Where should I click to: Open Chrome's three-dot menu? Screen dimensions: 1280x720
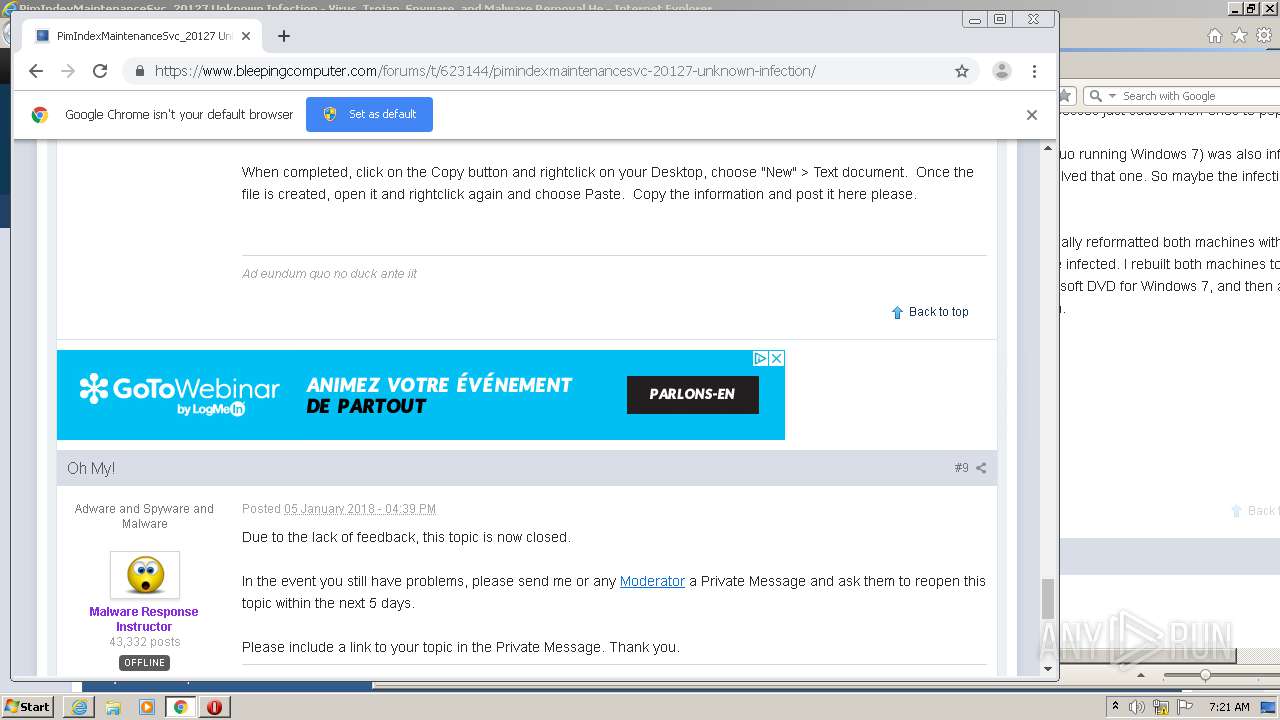coord(1035,71)
